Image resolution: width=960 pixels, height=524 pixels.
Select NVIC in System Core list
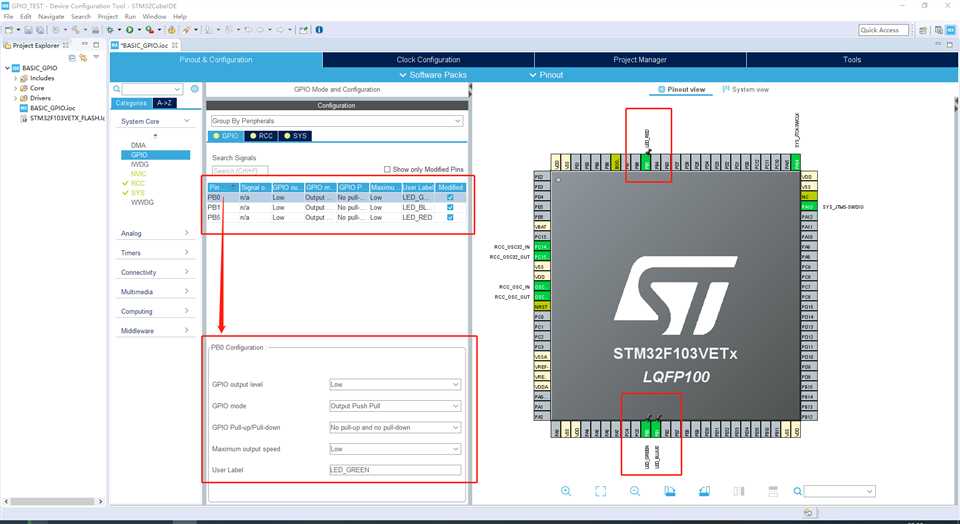(x=138, y=174)
